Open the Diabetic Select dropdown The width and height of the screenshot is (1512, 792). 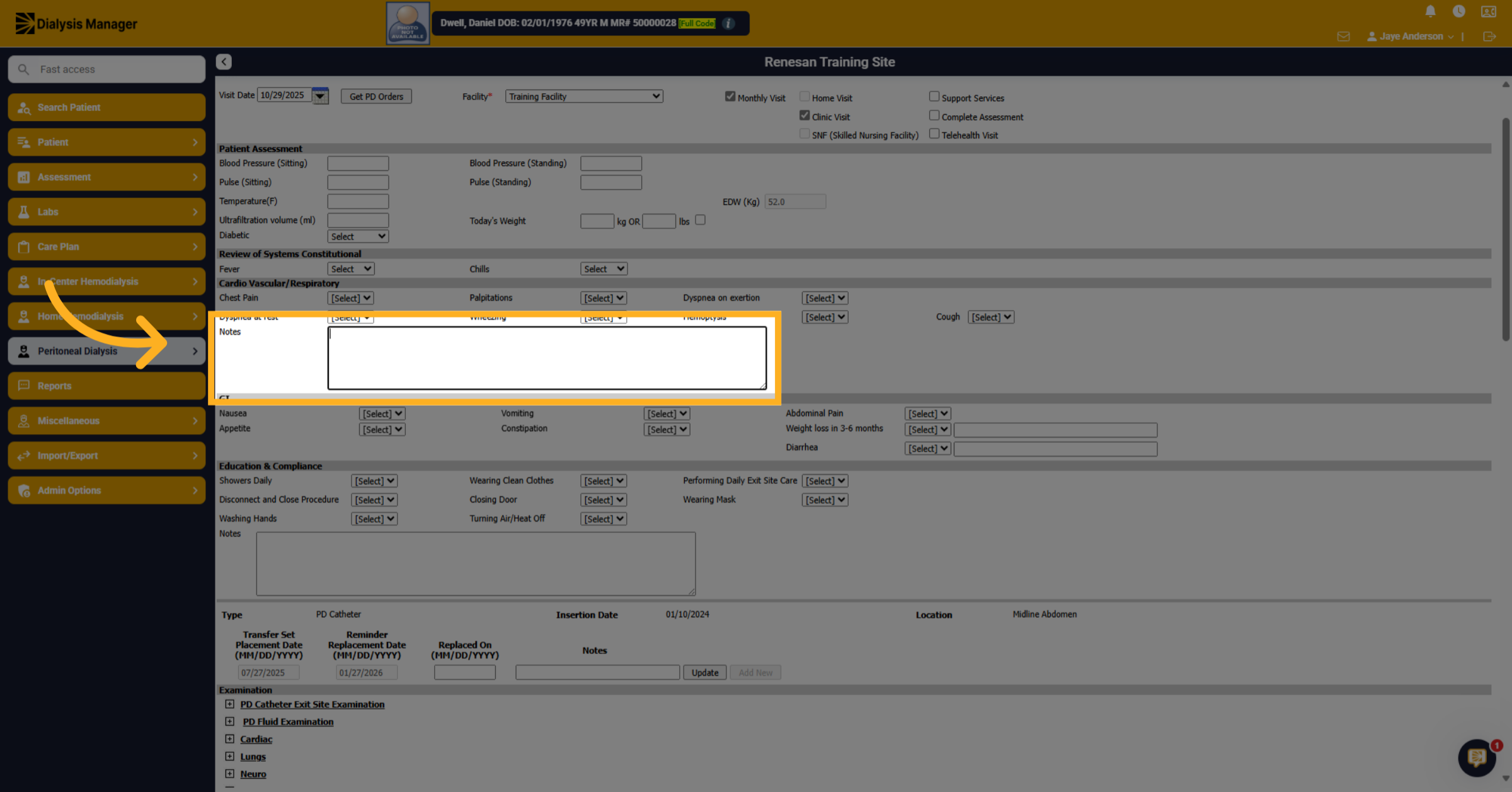pos(358,236)
